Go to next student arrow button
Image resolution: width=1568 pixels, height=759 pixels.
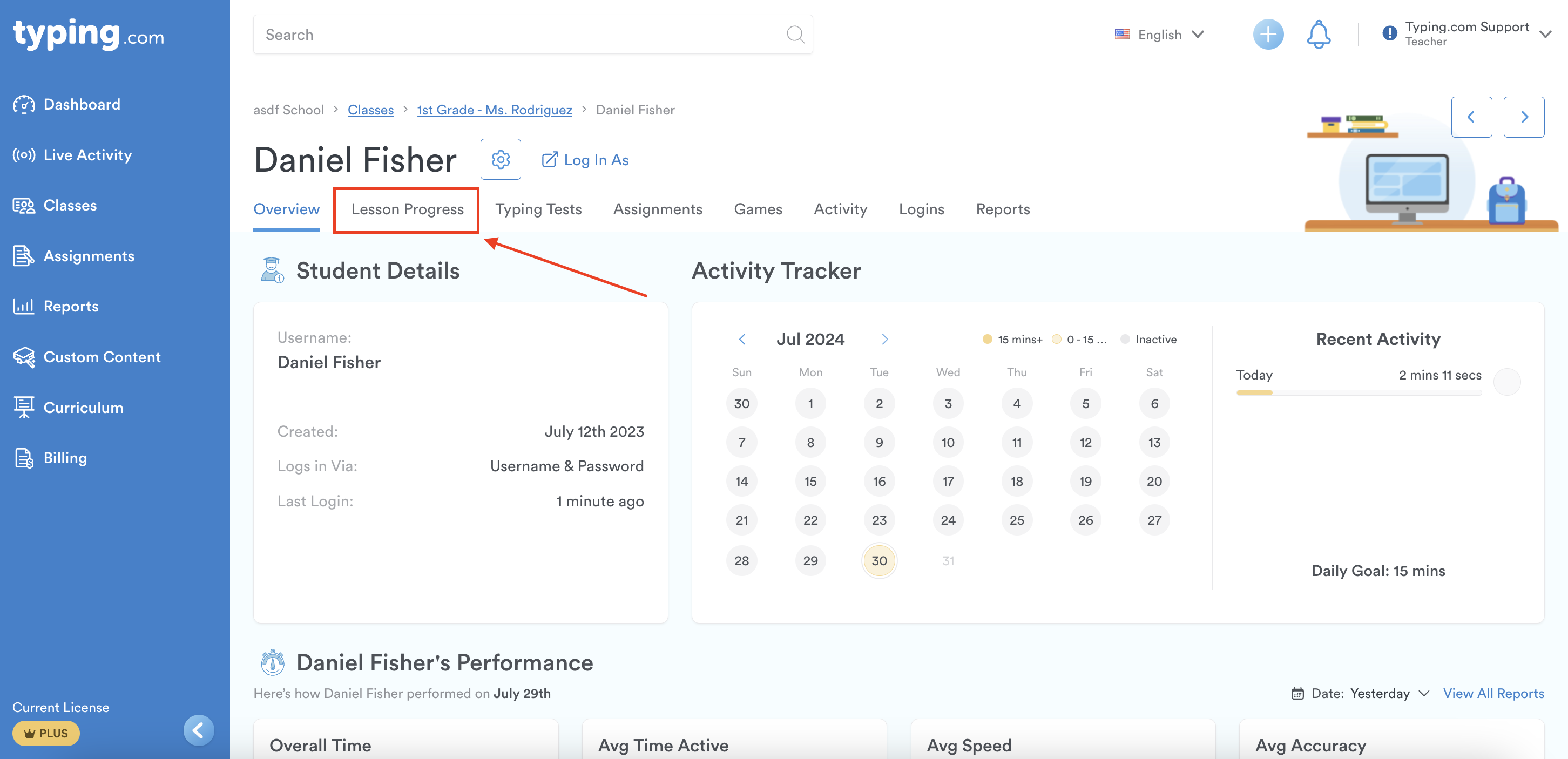tap(1524, 117)
